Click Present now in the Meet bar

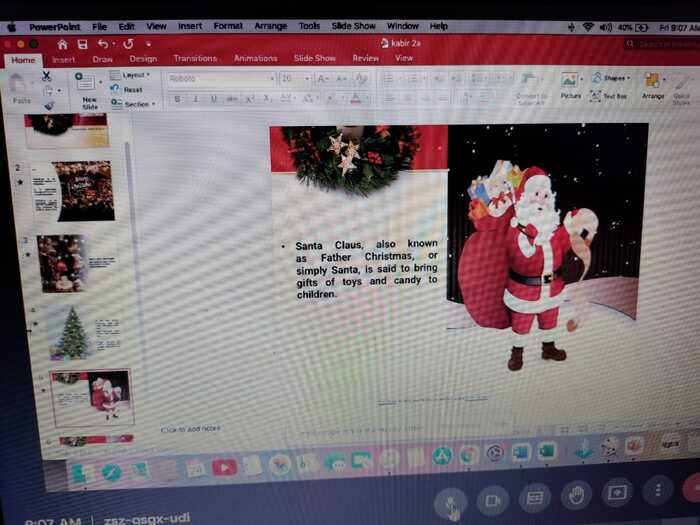(617, 493)
